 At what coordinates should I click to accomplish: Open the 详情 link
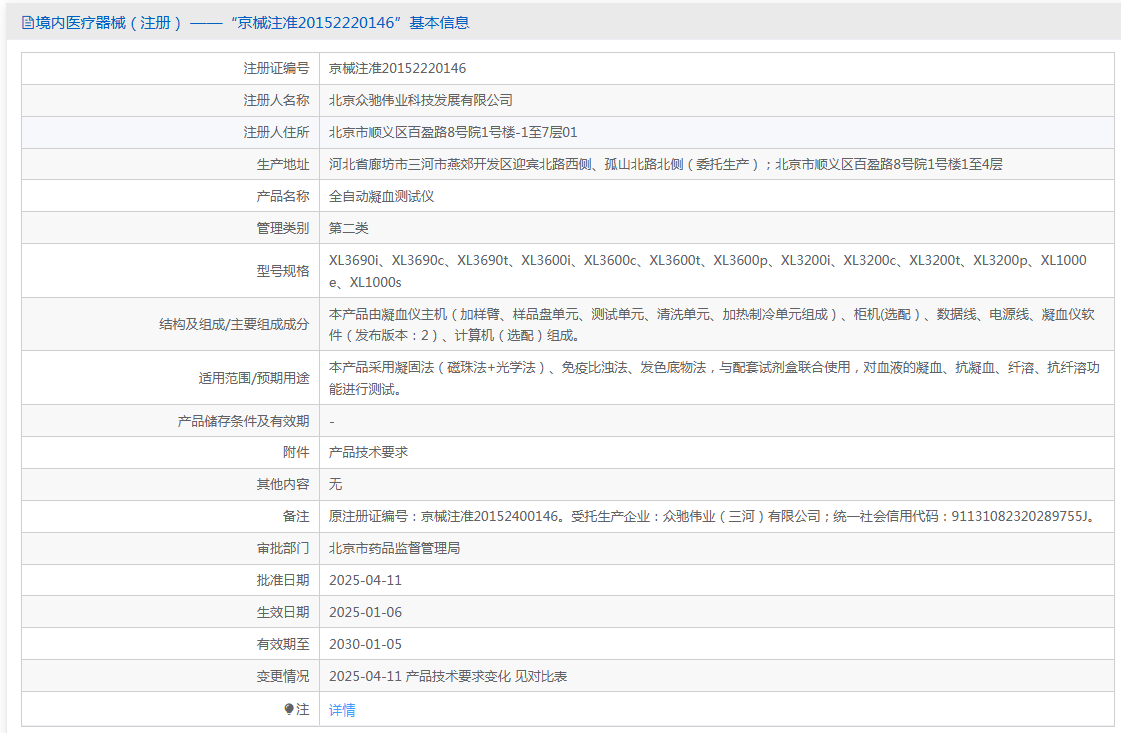coord(342,710)
